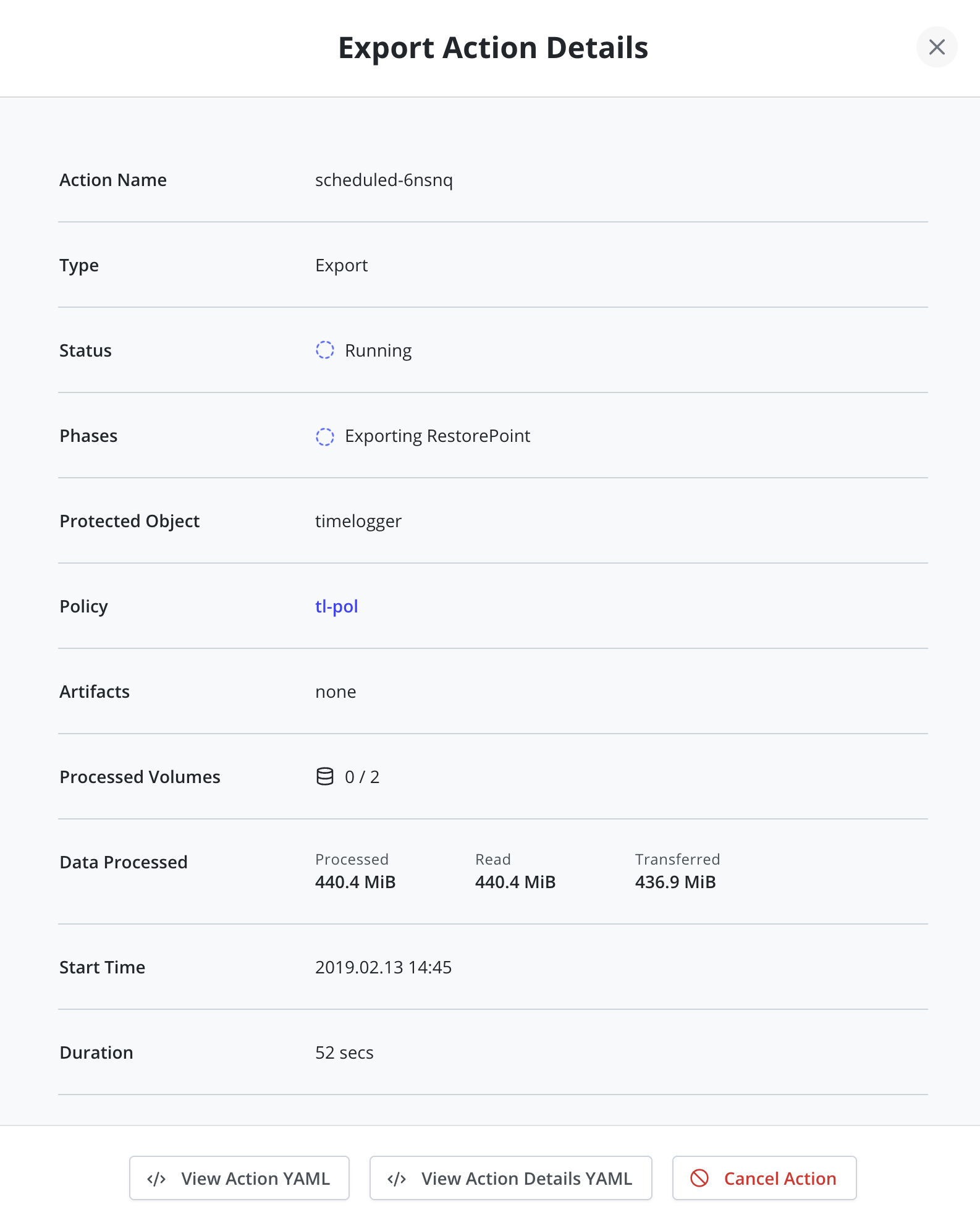Click the start time 2019.02.13 14:45
The height and width of the screenshot is (1220, 980).
[x=384, y=967]
